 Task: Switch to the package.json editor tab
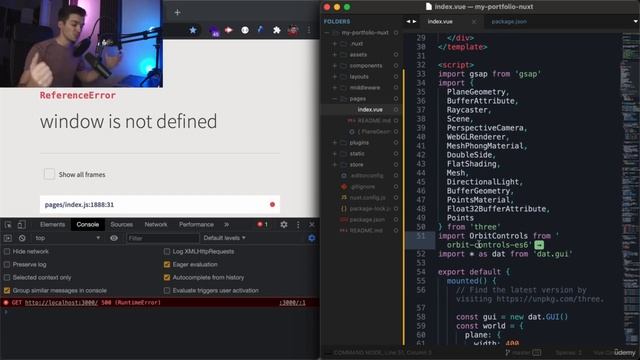pyautogui.click(x=509, y=22)
